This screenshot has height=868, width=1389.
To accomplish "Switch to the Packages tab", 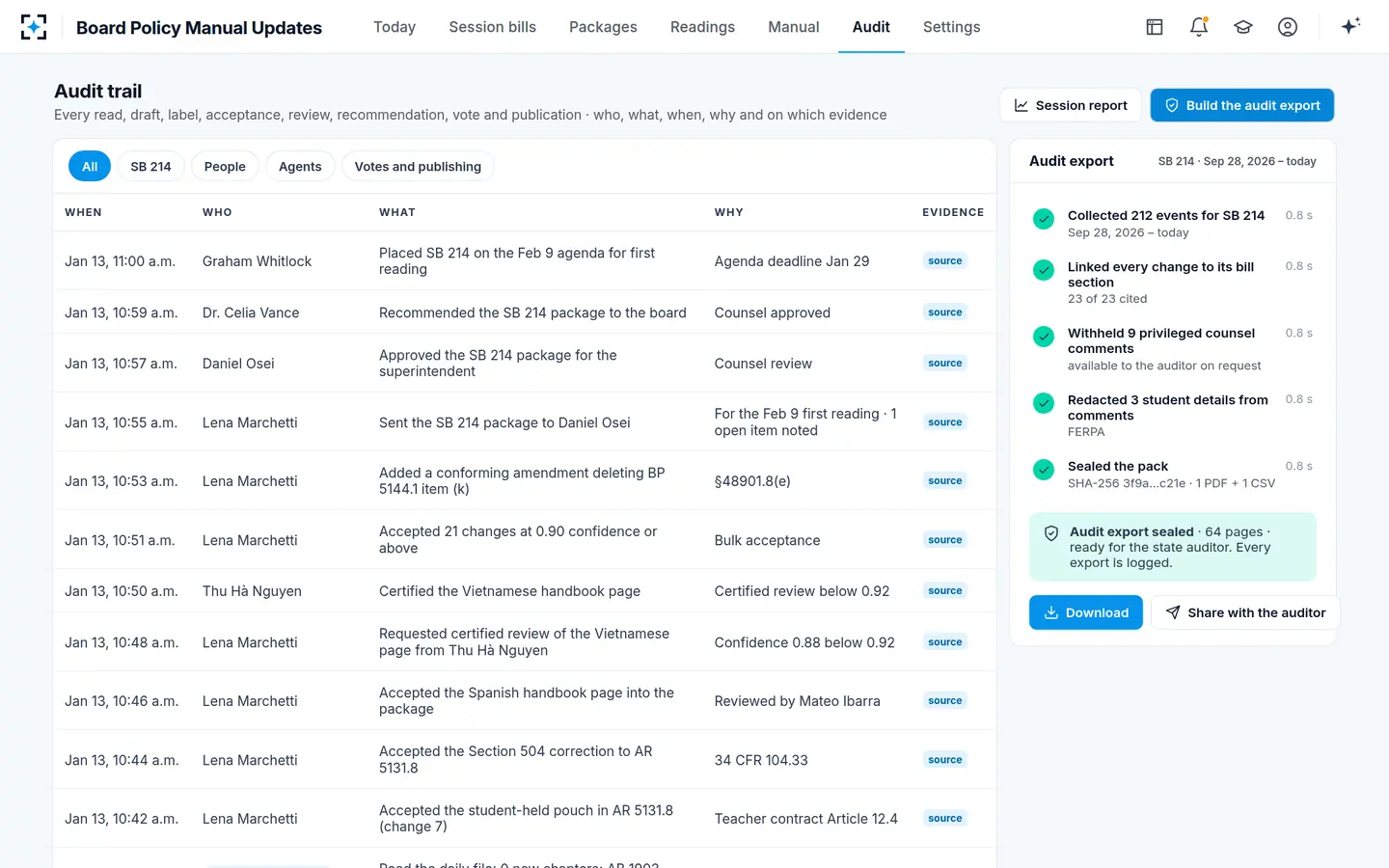I will (603, 27).
